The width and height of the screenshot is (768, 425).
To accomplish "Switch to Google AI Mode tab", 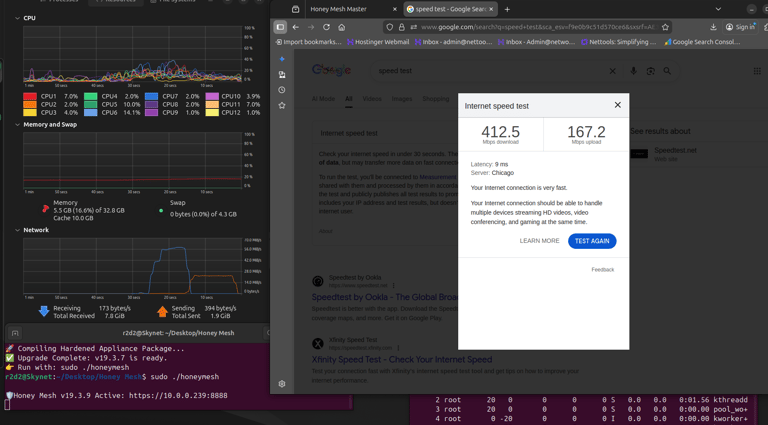I will [x=323, y=99].
